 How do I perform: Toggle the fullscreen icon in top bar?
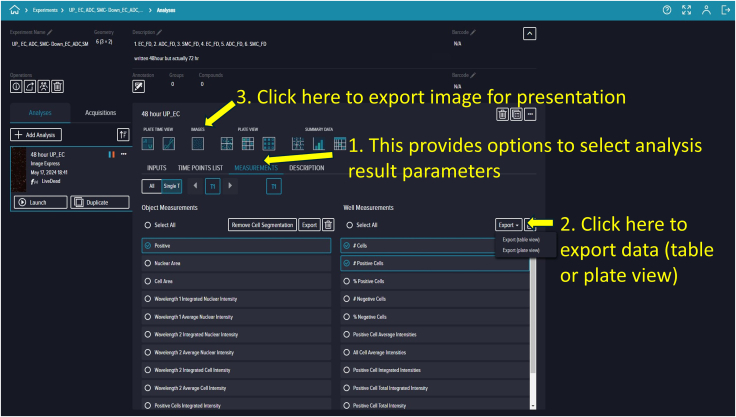(686, 10)
